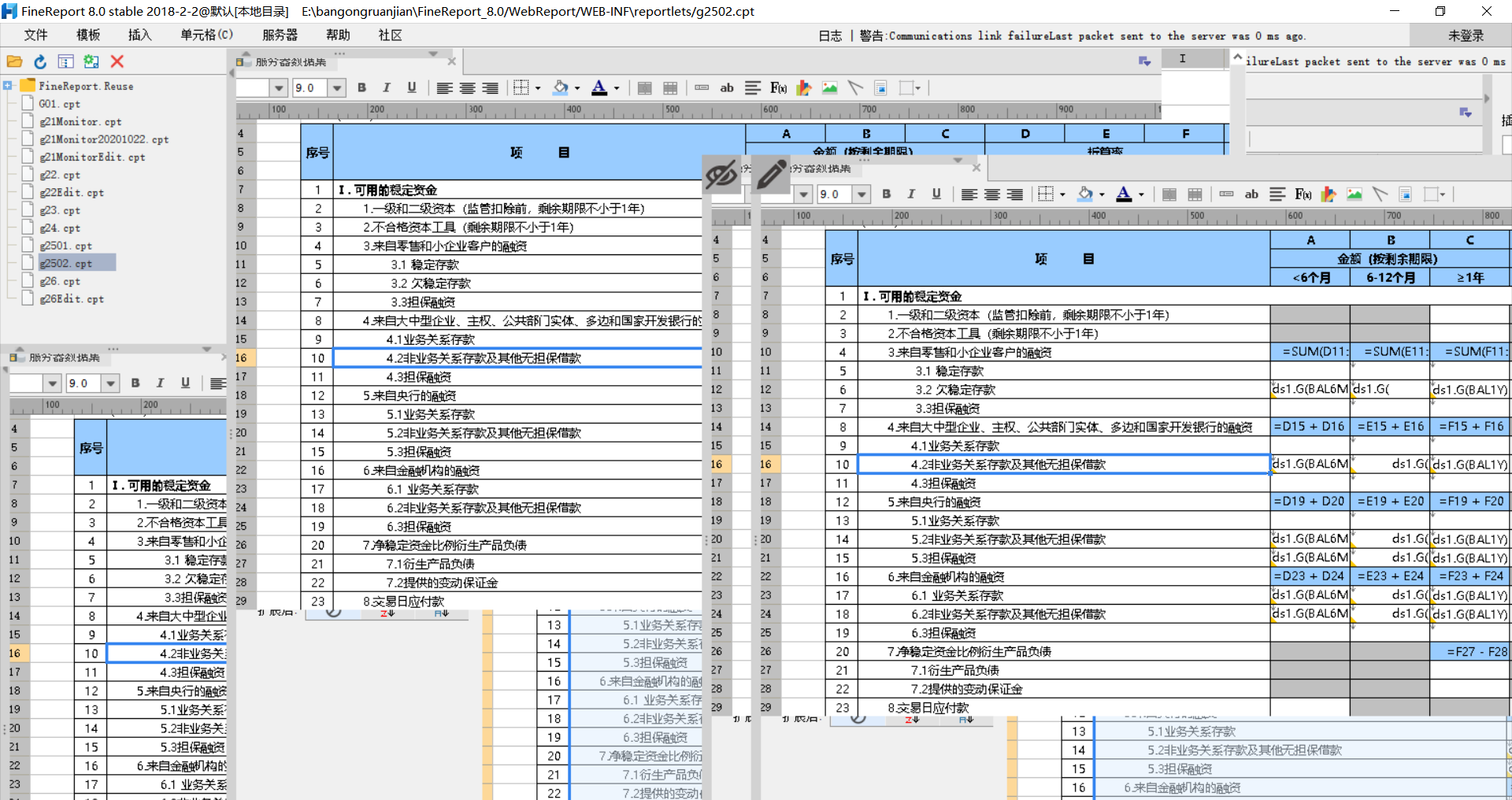The width and height of the screenshot is (1512, 800).
Task: Click the 日志 log button
Action: [x=830, y=36]
